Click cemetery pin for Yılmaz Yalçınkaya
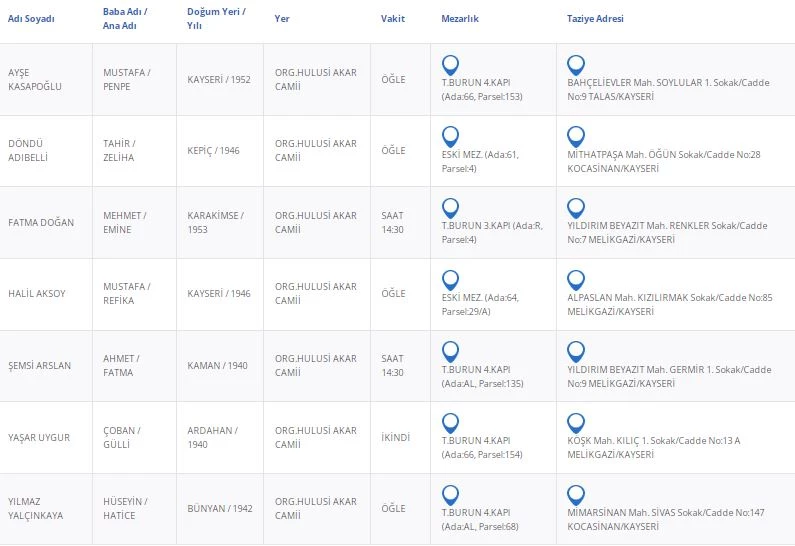The image size is (795, 546). tap(450, 494)
